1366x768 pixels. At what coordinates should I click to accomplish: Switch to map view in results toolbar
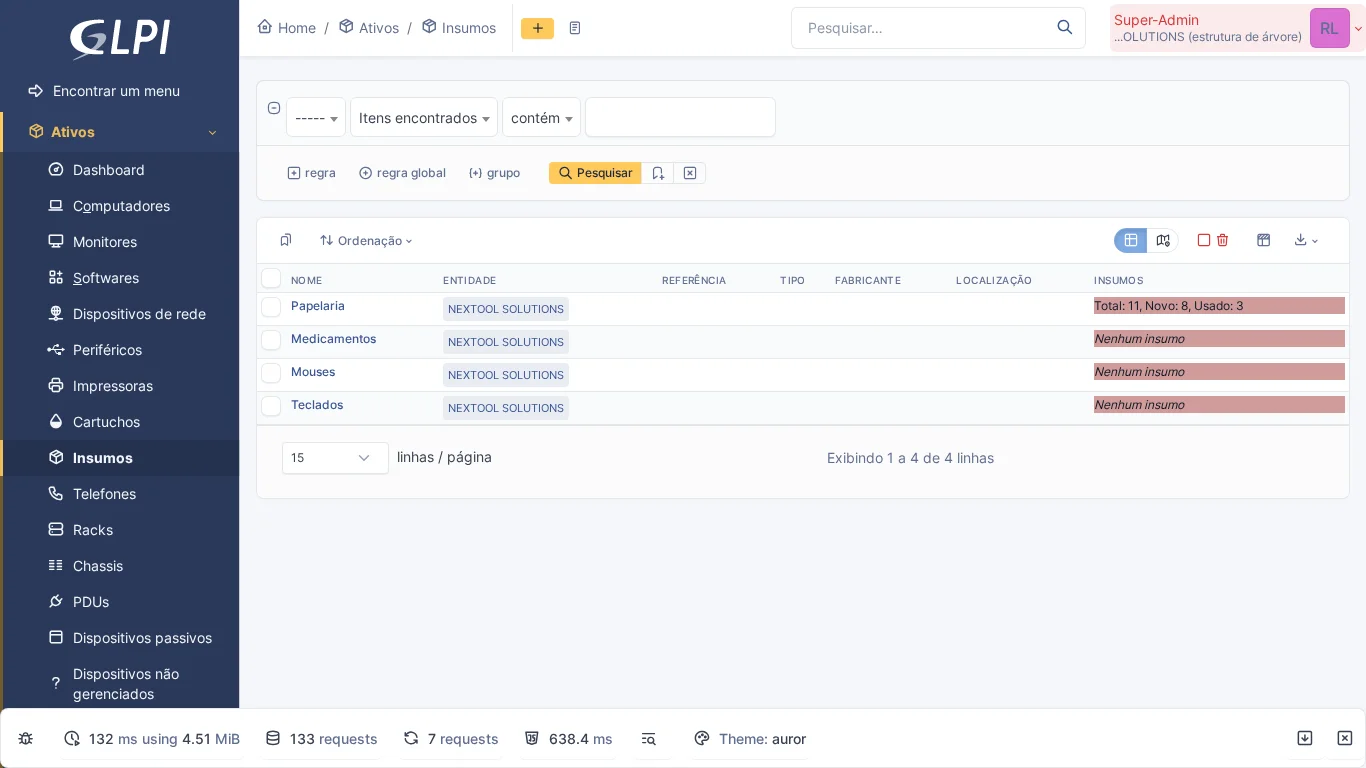(x=1163, y=241)
